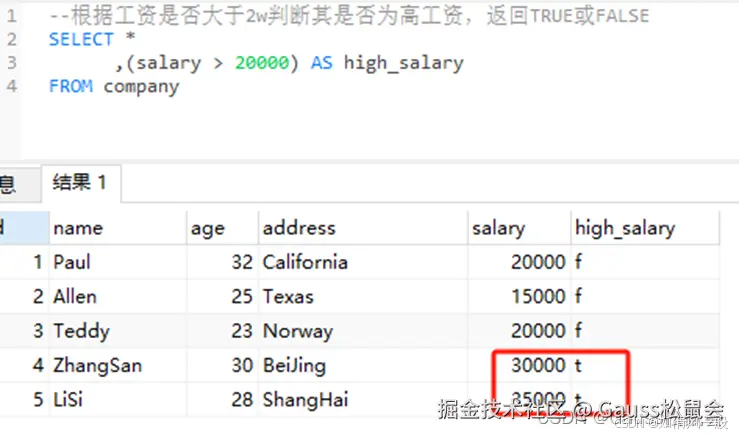Click the California address cell

pyautogui.click(x=363, y=262)
